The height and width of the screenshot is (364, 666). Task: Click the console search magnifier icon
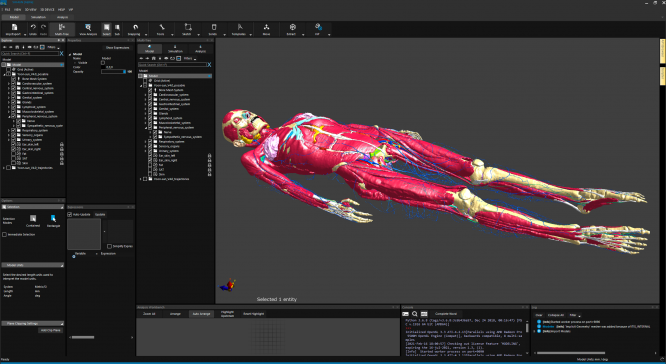click(415, 314)
